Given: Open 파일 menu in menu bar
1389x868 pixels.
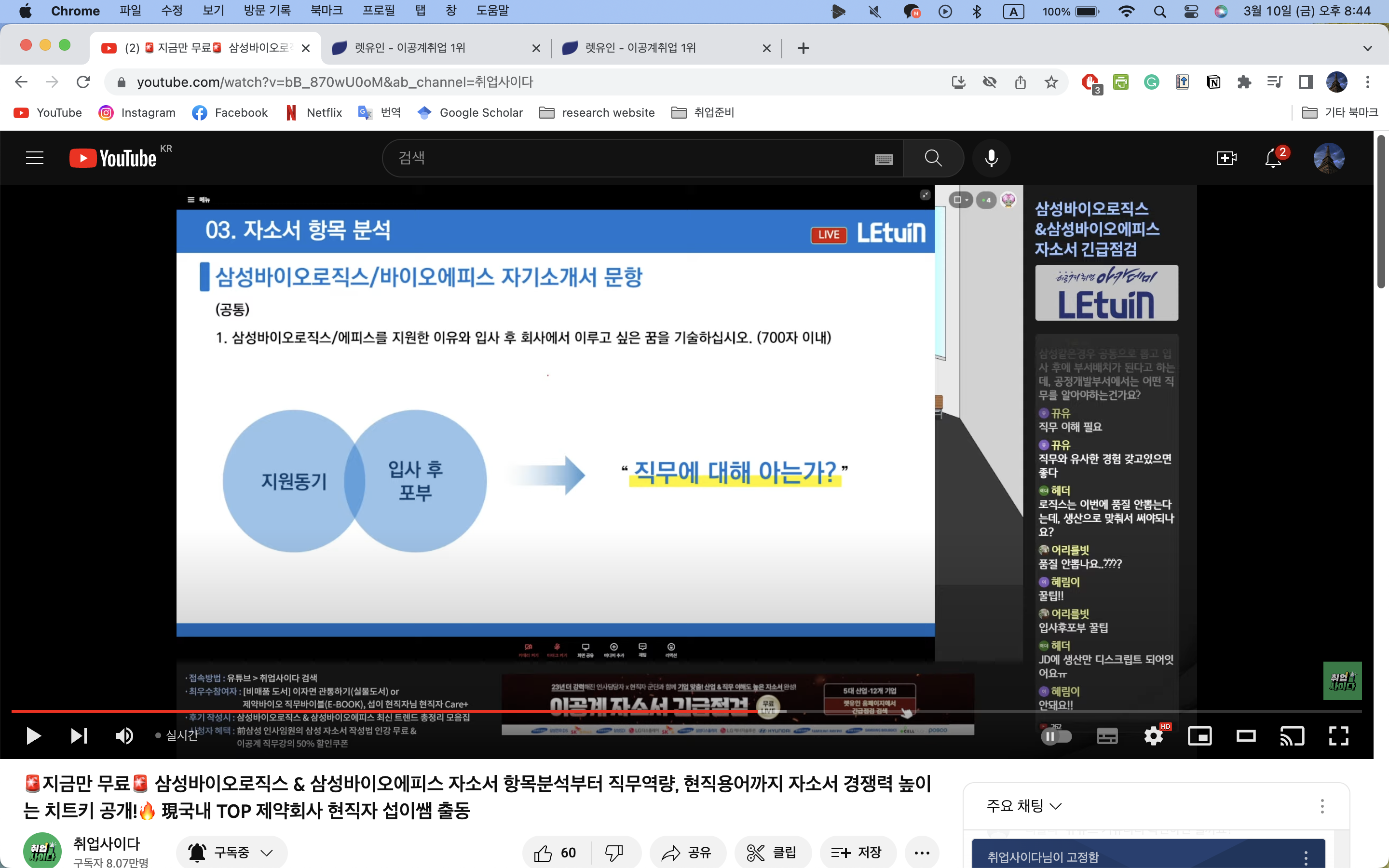Looking at the screenshot, I should 130,11.
